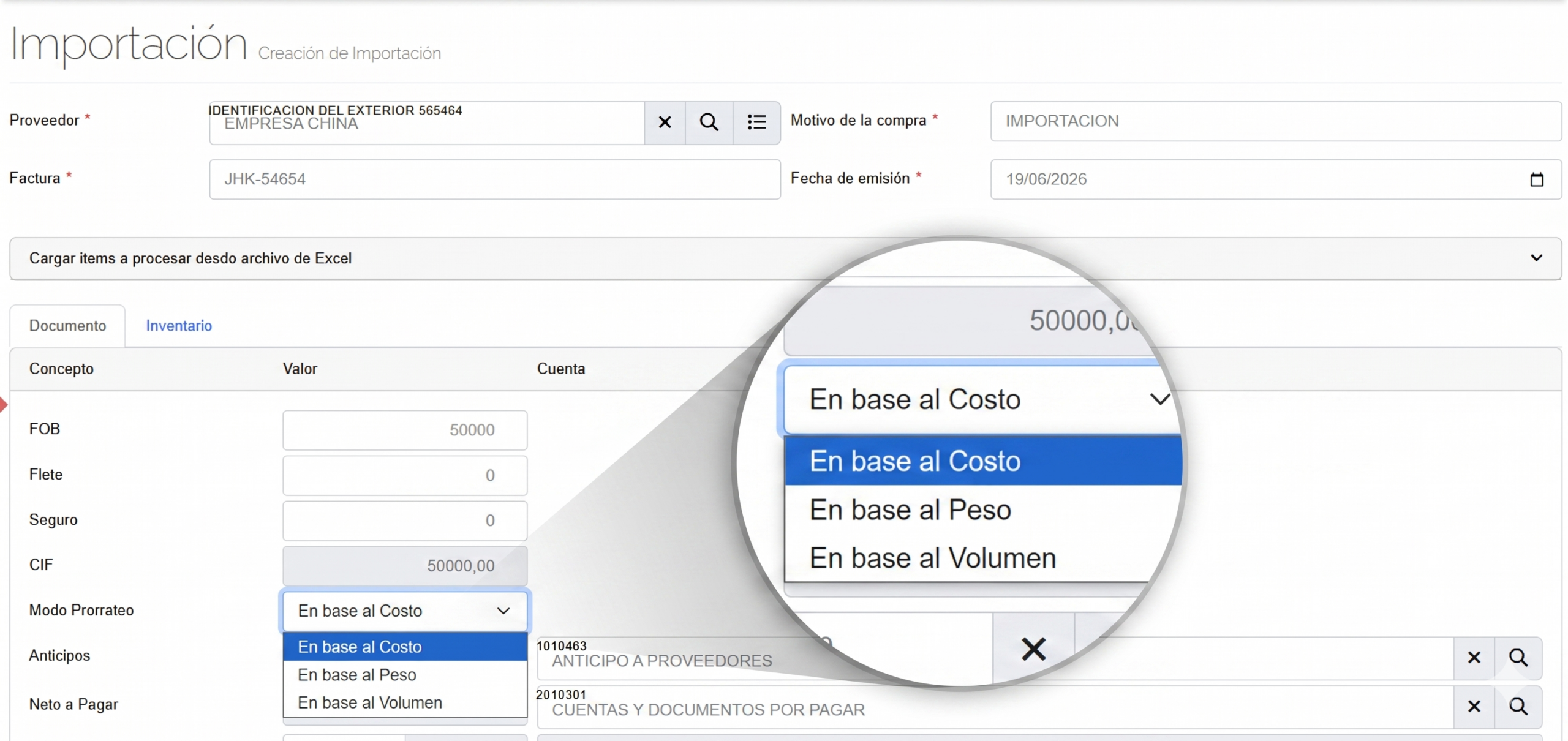Open the calendar picker for Fecha de emisión
Screen dimensions: 1568x741
[1536, 179]
